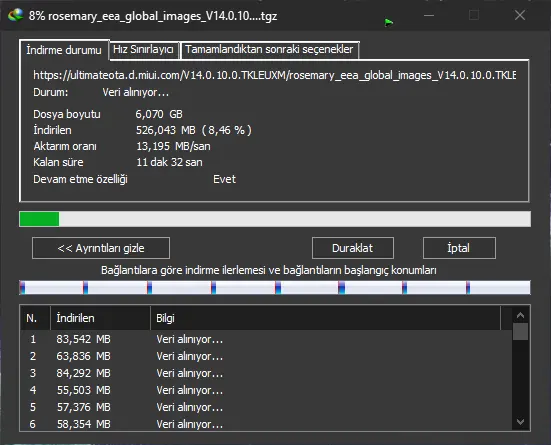Minimize the download window
Screen dimensions: 551x445
429,15
